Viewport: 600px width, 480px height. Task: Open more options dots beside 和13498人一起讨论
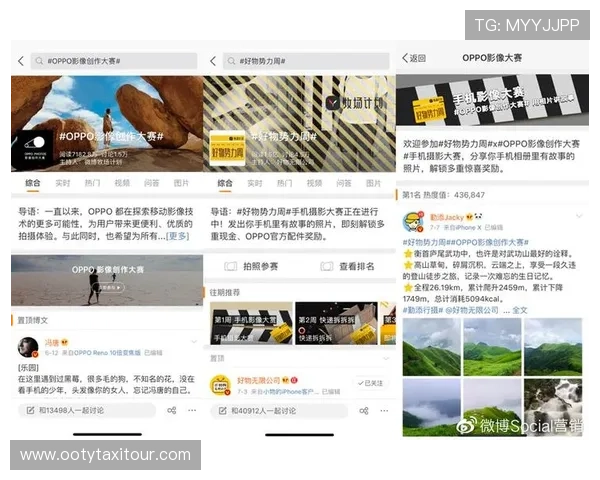coord(192,410)
